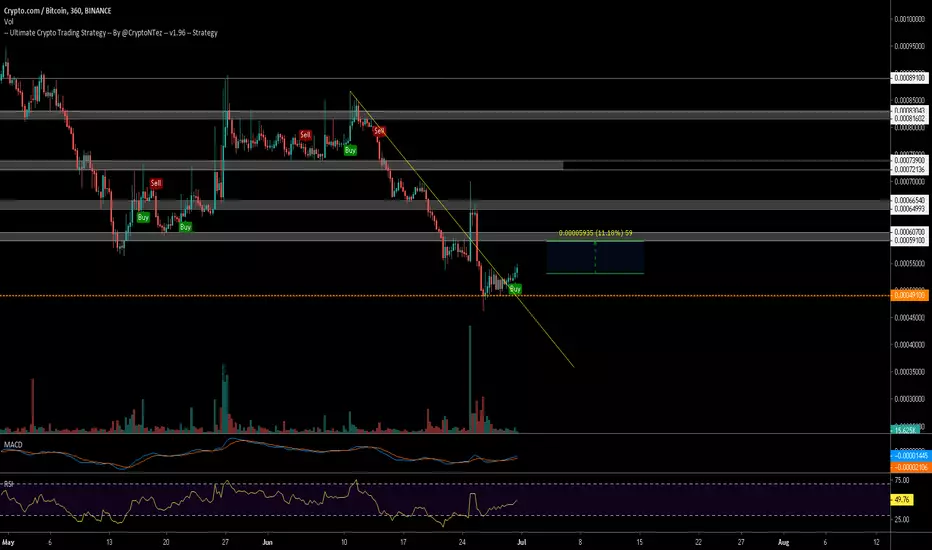The height and width of the screenshot is (550, 932).
Task: Click the tallest volume bar near 24 June
Action: [470, 379]
